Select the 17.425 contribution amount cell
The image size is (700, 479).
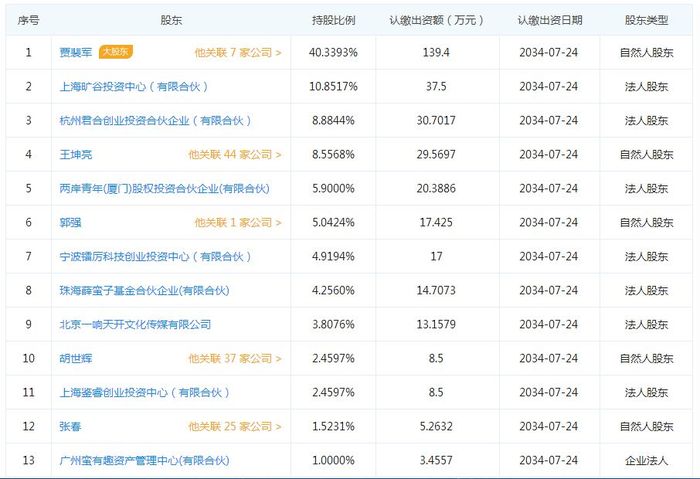click(x=436, y=222)
